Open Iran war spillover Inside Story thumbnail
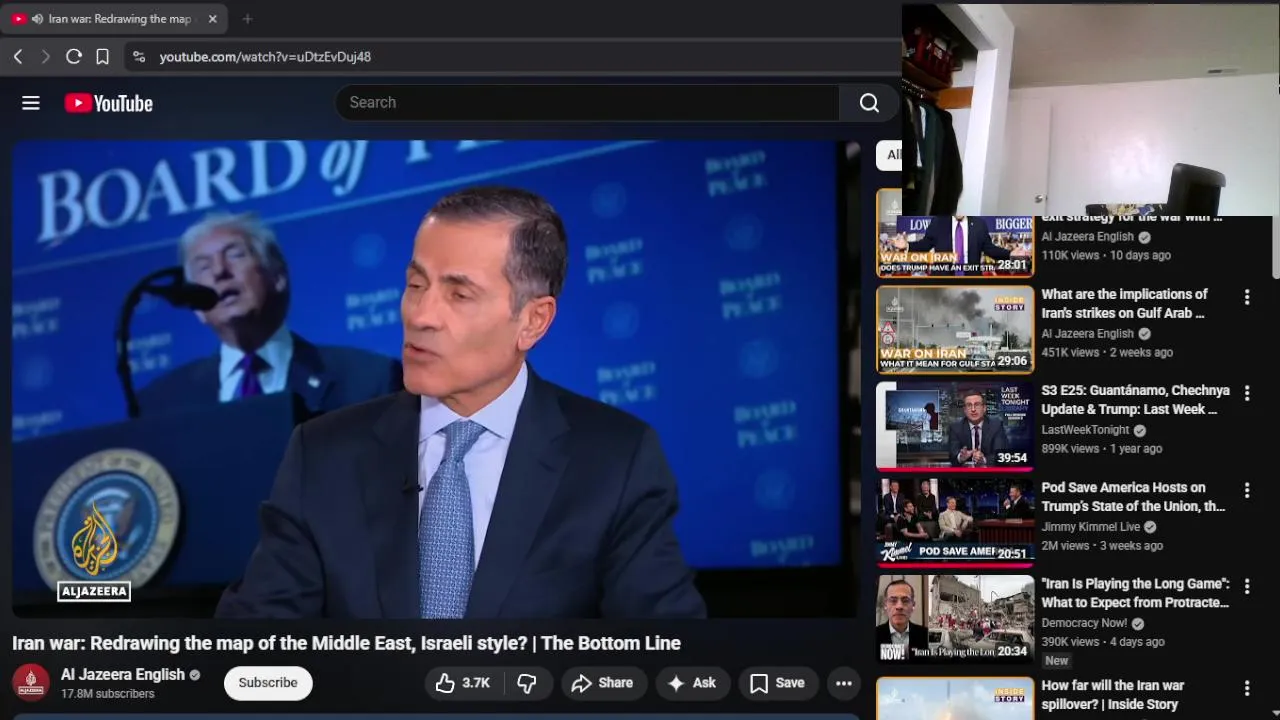The height and width of the screenshot is (720, 1280). pos(955,699)
